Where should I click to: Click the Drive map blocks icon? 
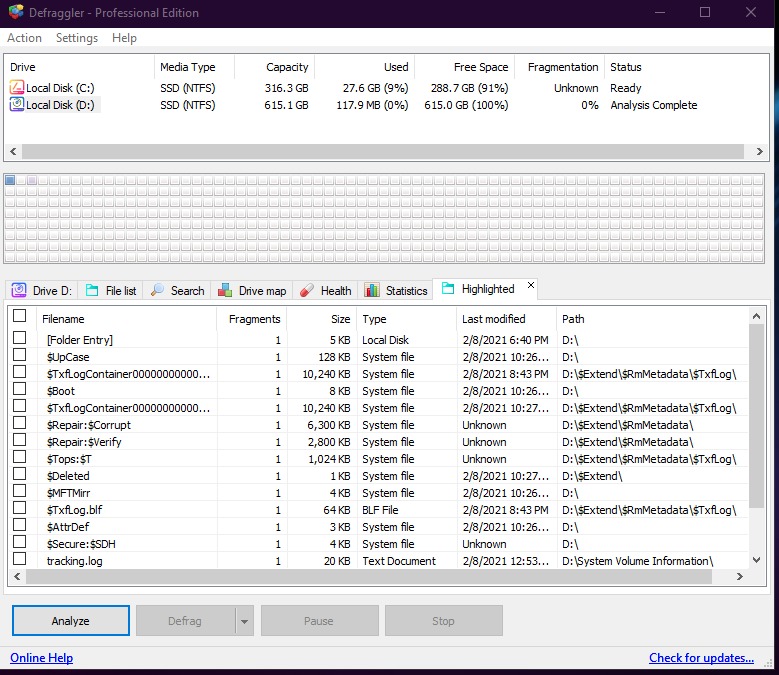point(225,290)
